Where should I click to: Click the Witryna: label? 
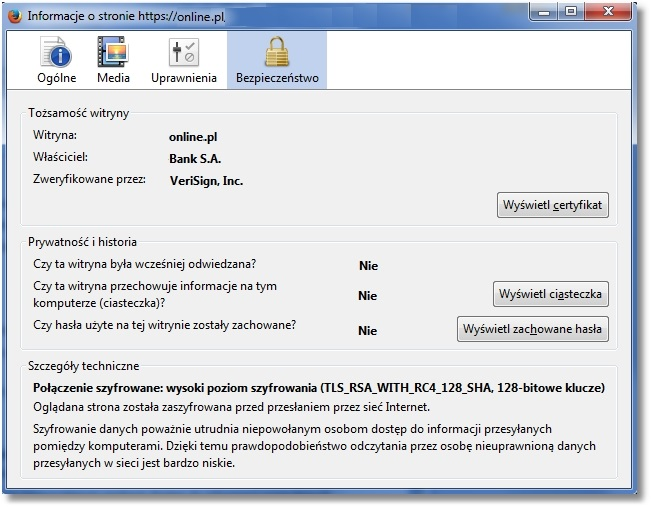click(55, 135)
